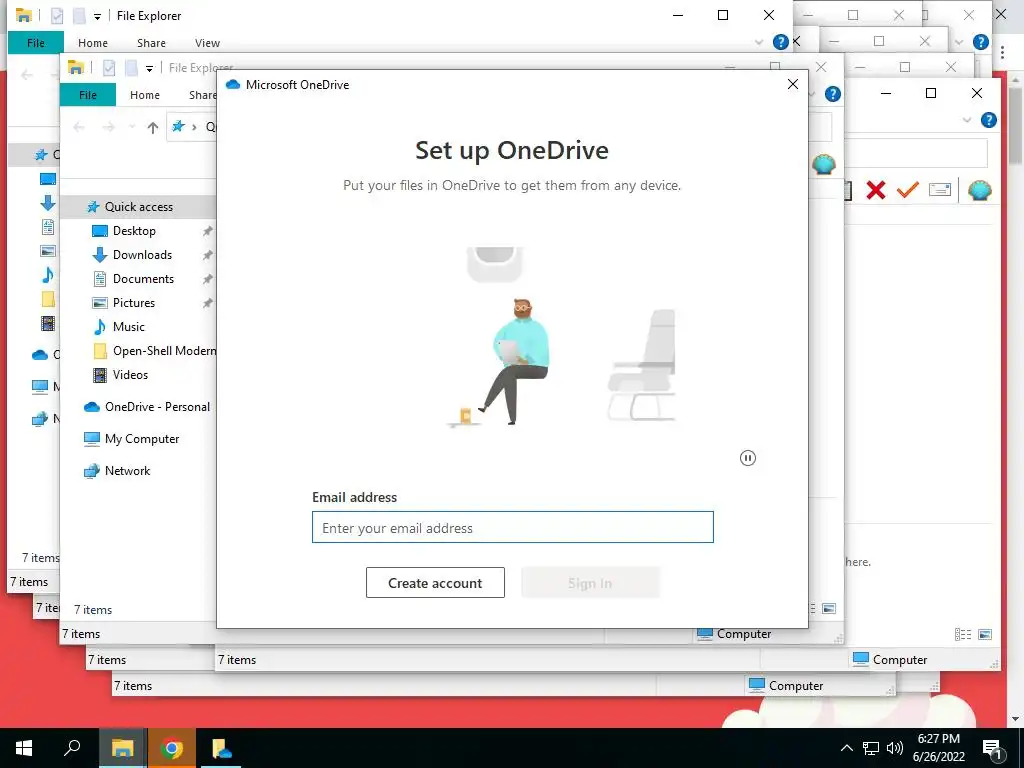Click the pin icon beside Documents
This screenshot has height=768, width=1024.
tap(208, 279)
